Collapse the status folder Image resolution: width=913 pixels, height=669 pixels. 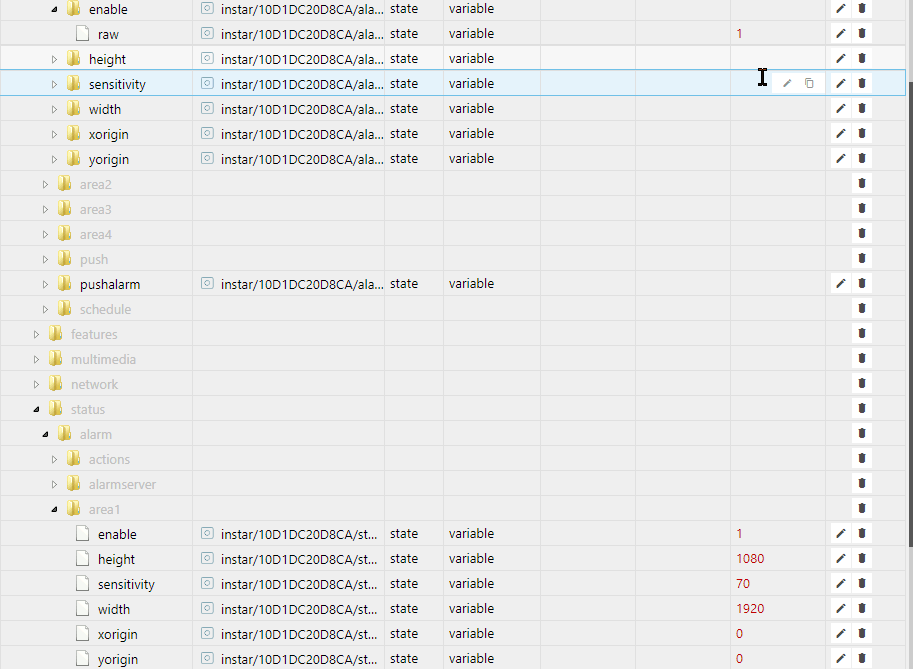pyautogui.click(x=37, y=409)
